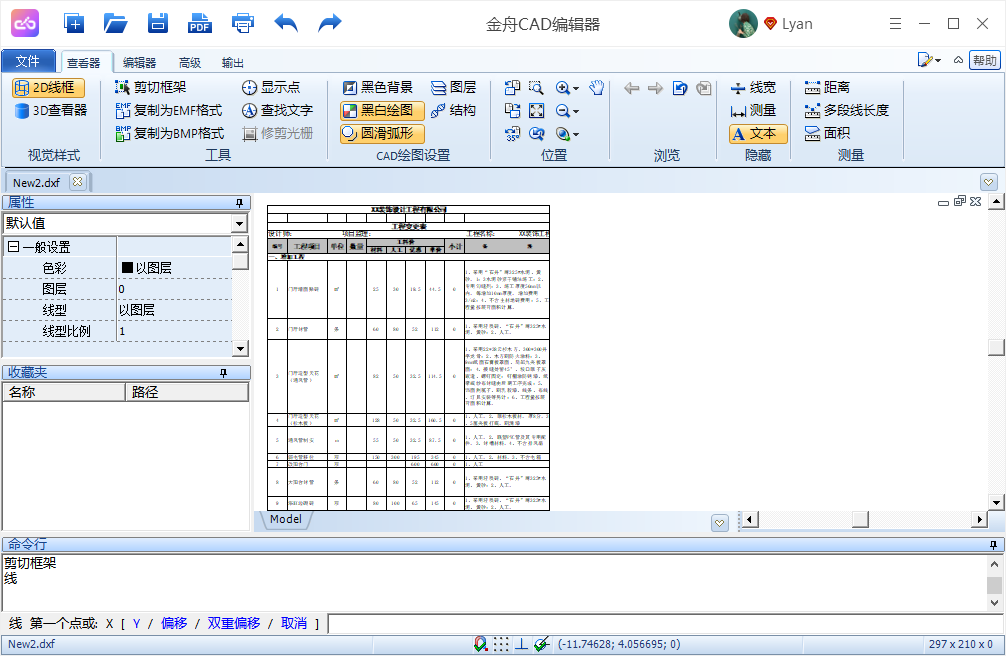1006x656 pixels.
Task: Click the print icon in title bar
Action: pyautogui.click(x=243, y=23)
